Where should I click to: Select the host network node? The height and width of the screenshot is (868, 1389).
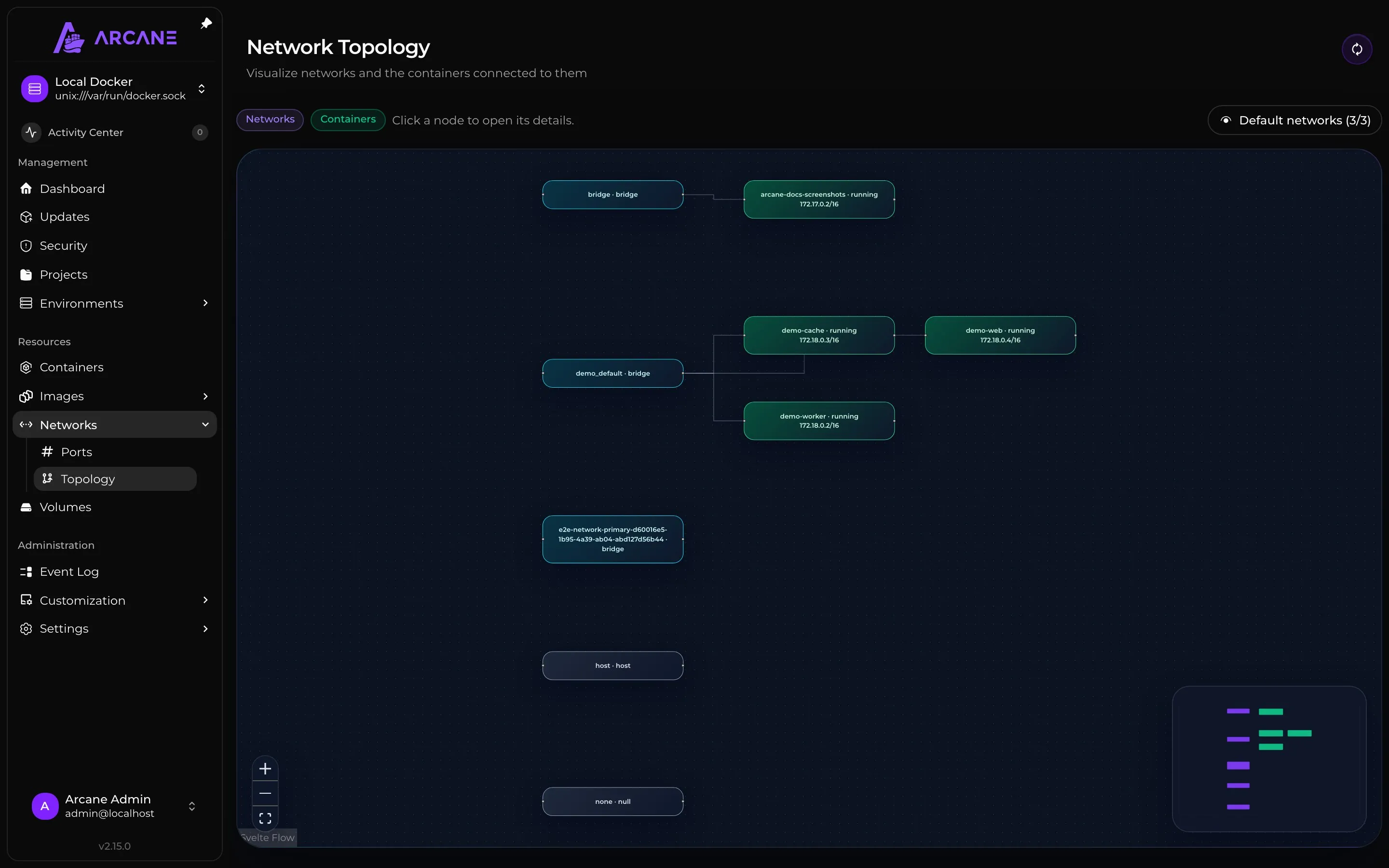tap(613, 665)
